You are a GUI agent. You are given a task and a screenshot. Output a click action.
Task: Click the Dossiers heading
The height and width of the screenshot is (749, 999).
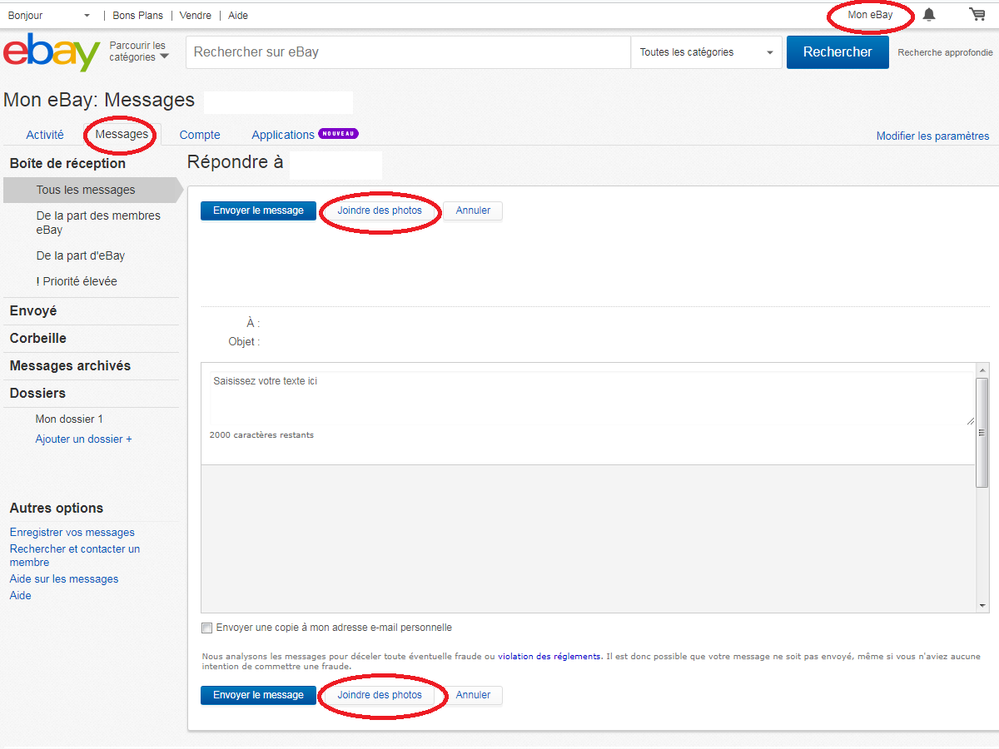coord(38,393)
